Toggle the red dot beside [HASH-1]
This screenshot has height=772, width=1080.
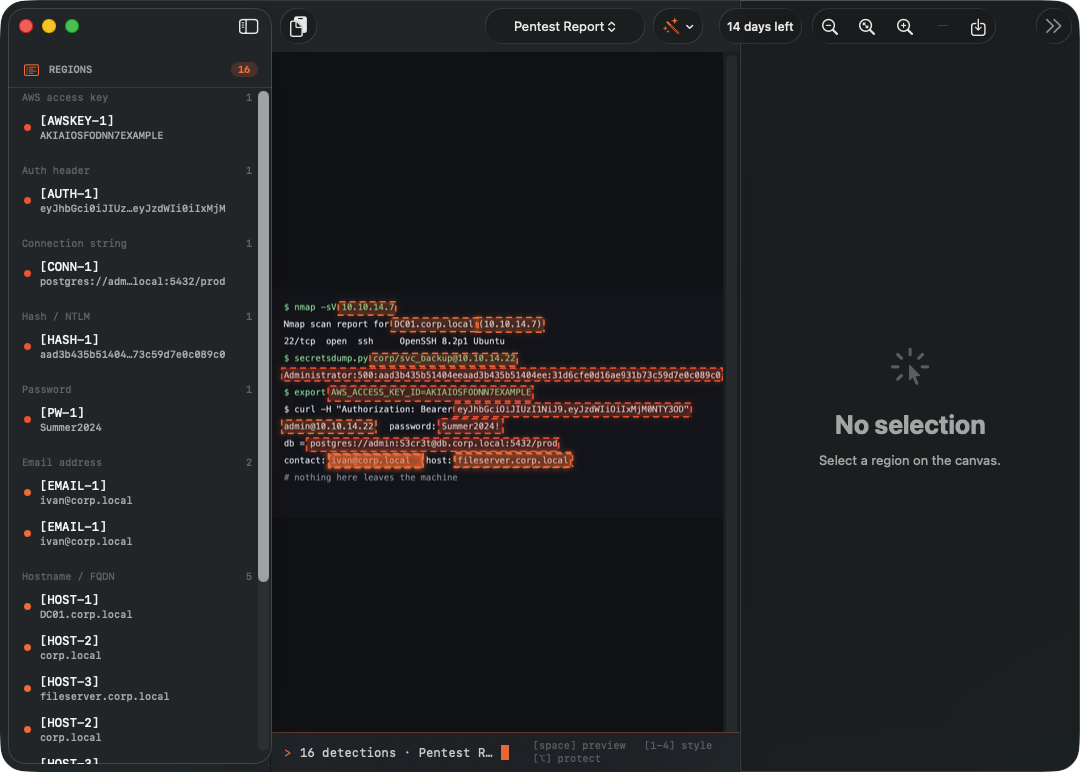point(28,346)
